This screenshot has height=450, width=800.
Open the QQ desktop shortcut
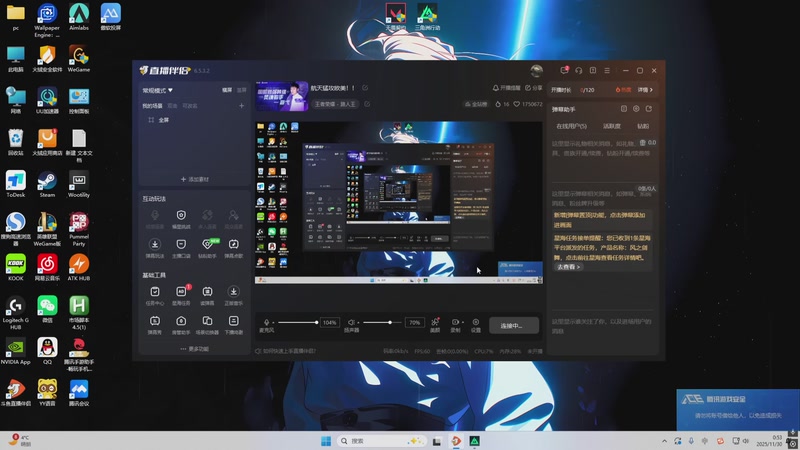tap(47, 352)
